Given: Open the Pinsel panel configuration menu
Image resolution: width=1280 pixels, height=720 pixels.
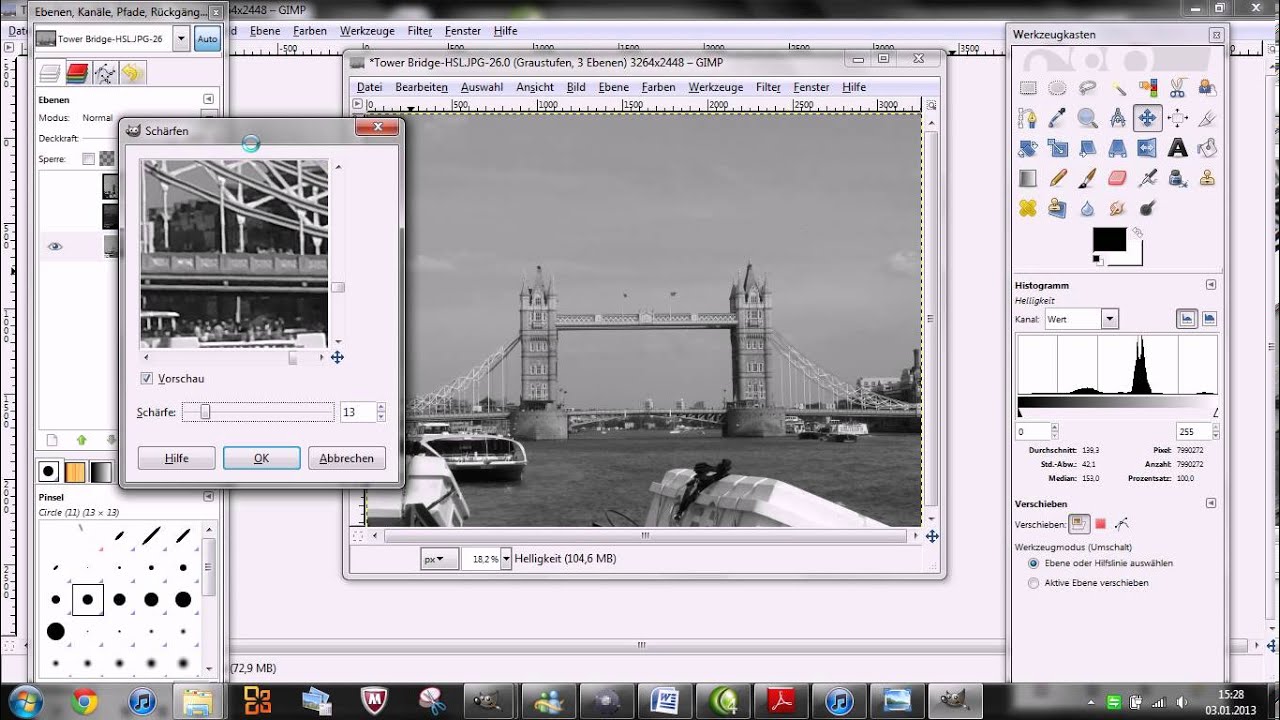Looking at the screenshot, I should point(208,496).
